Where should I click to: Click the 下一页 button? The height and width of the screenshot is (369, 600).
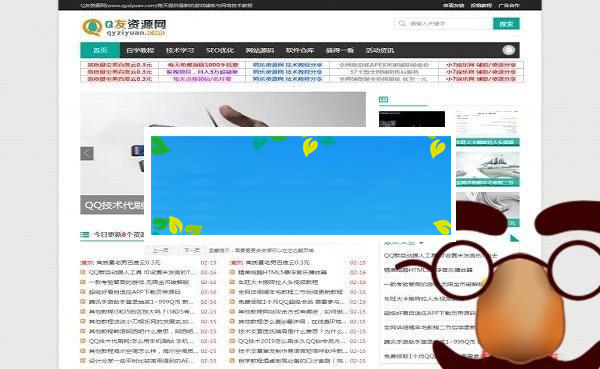pyautogui.click(x=192, y=250)
